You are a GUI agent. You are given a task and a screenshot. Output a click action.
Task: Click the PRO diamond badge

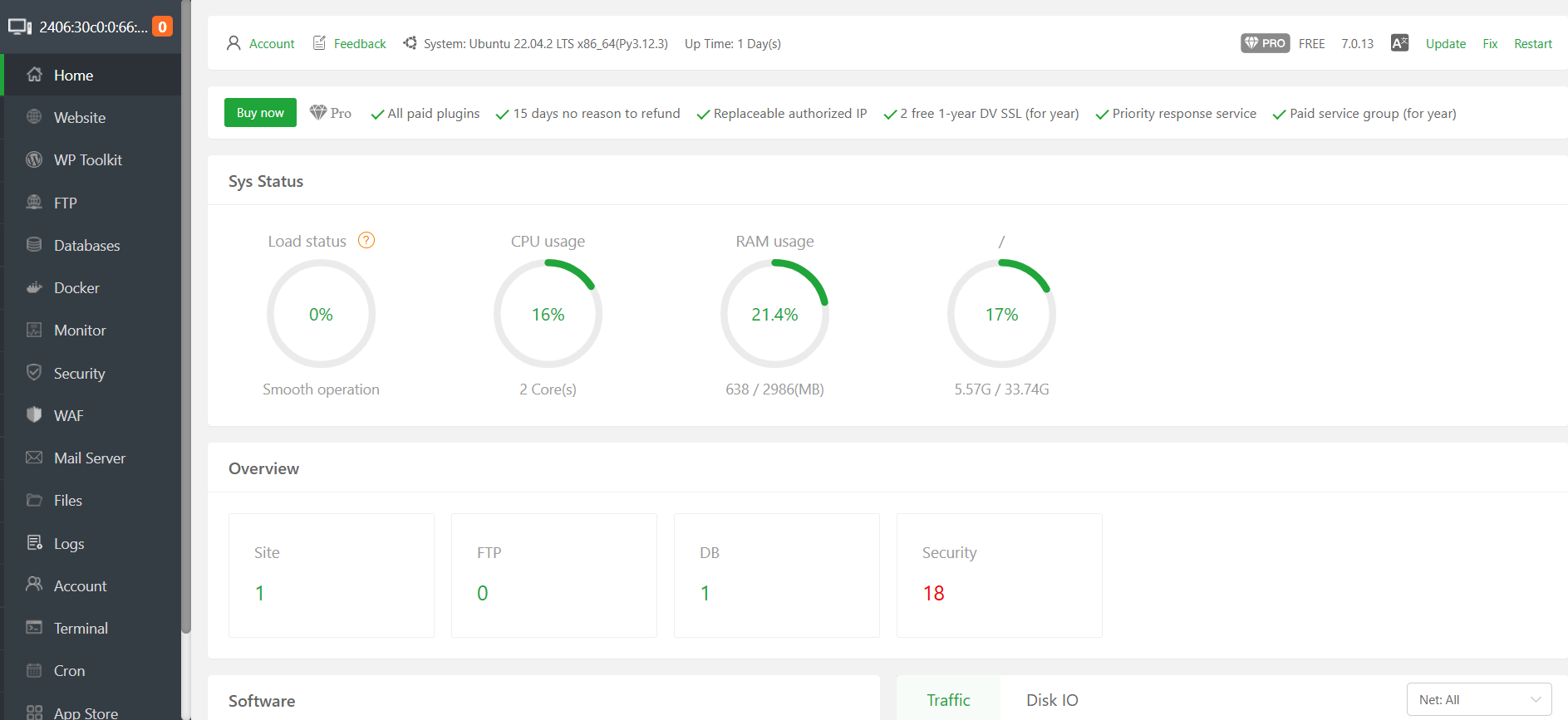[1265, 43]
